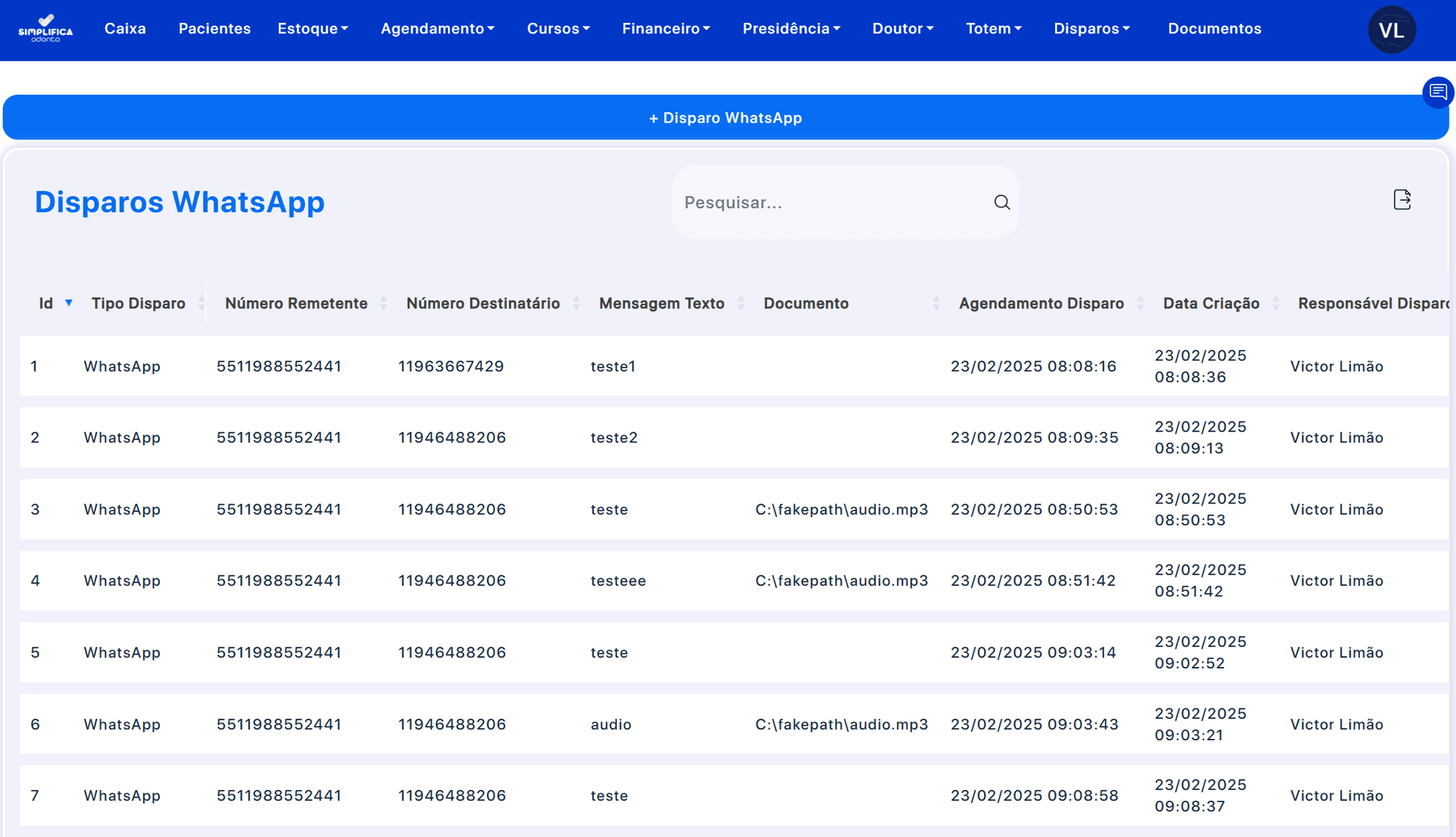1456x837 pixels.
Task: Click creation date 23/02/2025 09:03:21
Action: [x=1201, y=724]
